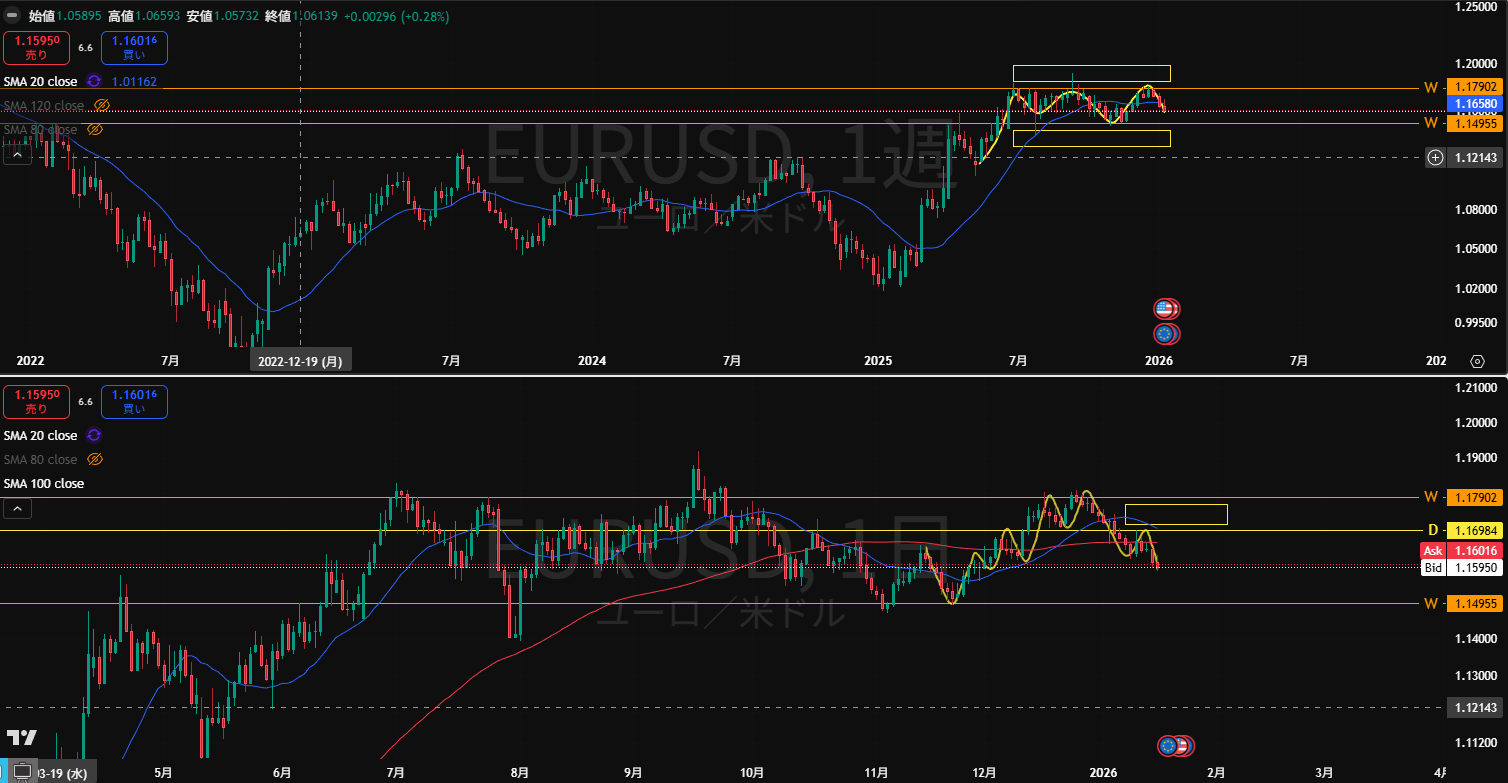Show the hidden SMA 120 close indicator
The width and height of the screenshot is (1508, 783).
coord(101,105)
